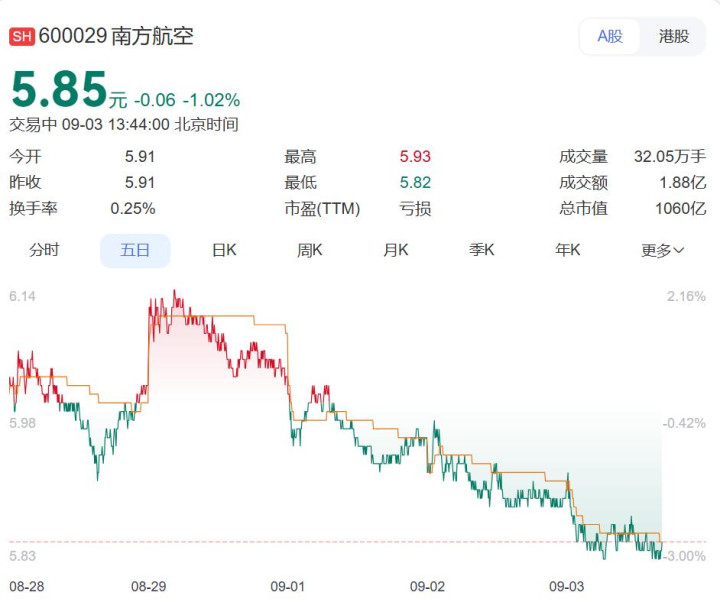Click the 亏损 value
720x602 pixels.
[x=415, y=208]
